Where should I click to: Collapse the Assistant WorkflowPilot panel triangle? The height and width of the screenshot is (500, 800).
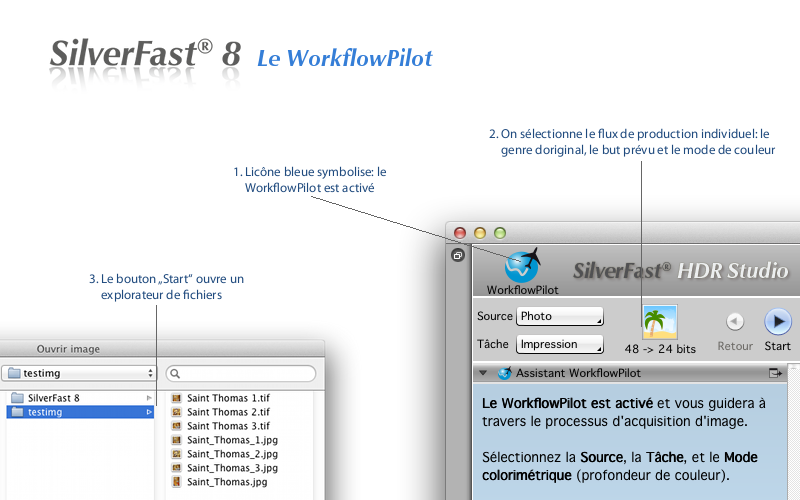483,373
